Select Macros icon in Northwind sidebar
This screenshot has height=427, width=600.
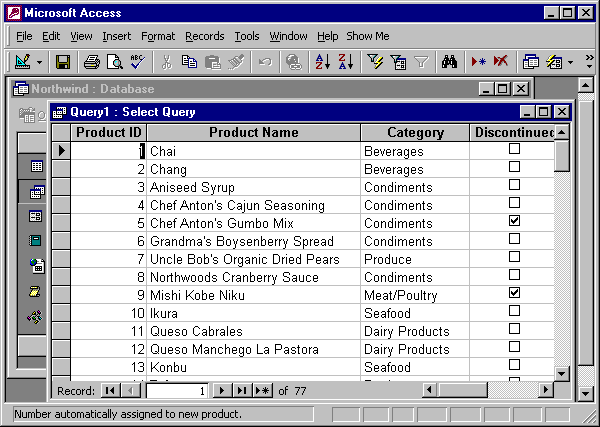(x=34, y=291)
